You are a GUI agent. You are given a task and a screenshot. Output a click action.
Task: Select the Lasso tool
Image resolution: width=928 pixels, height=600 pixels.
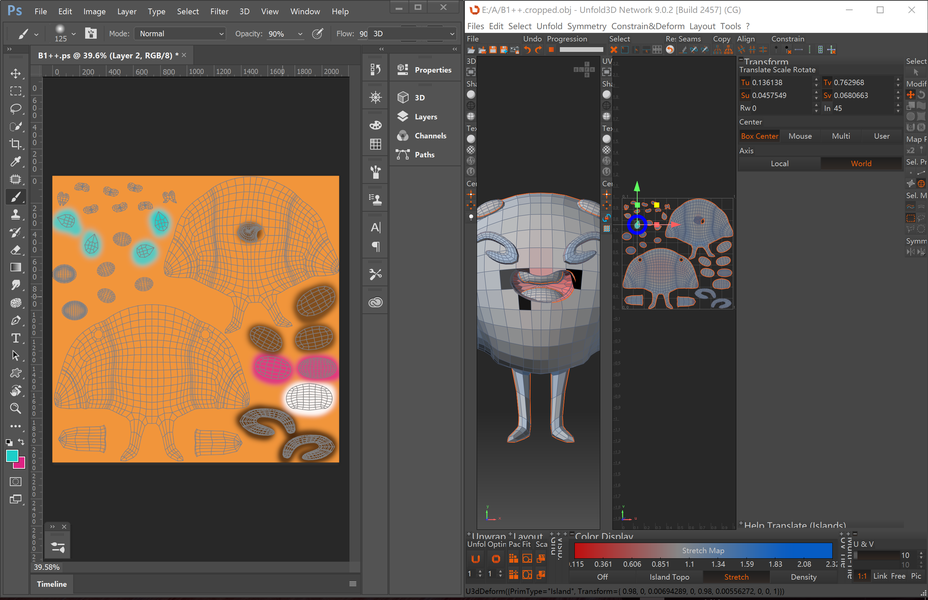(16, 109)
